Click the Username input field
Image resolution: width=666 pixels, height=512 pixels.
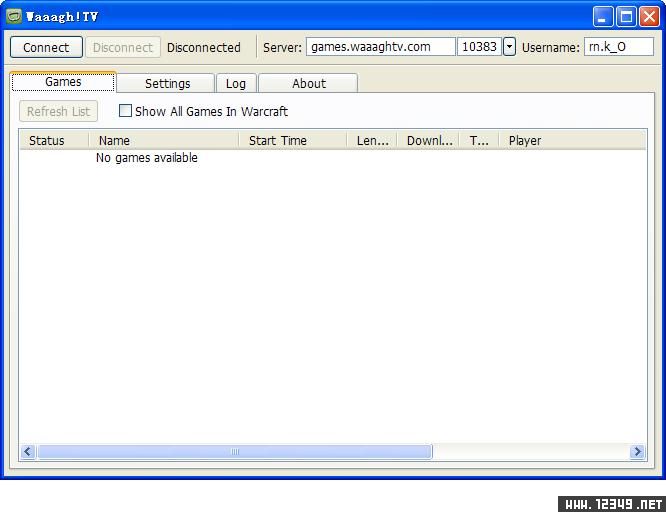coord(619,47)
